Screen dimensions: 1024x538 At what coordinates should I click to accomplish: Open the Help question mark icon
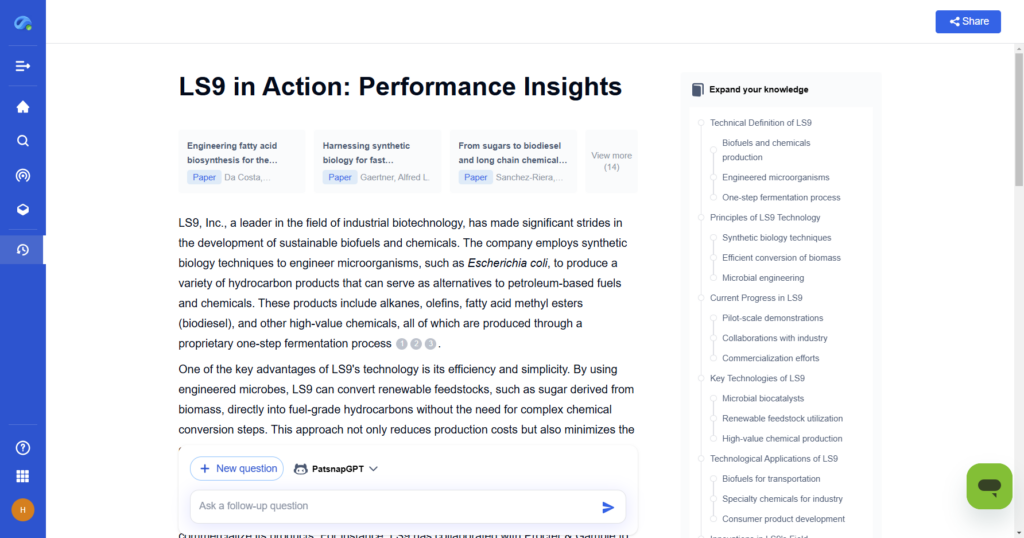22,448
